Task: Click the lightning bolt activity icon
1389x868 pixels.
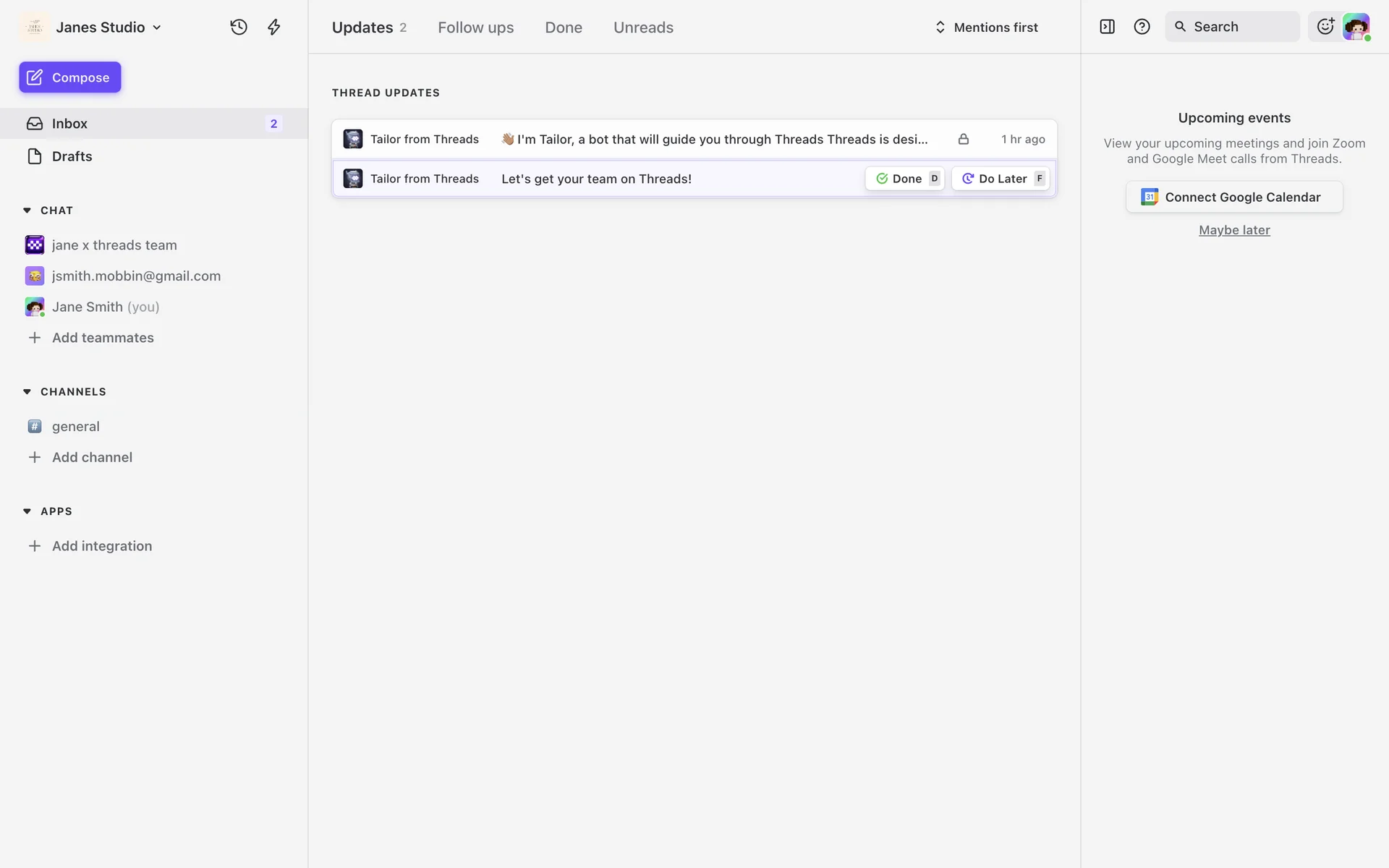Action: pos(273,27)
